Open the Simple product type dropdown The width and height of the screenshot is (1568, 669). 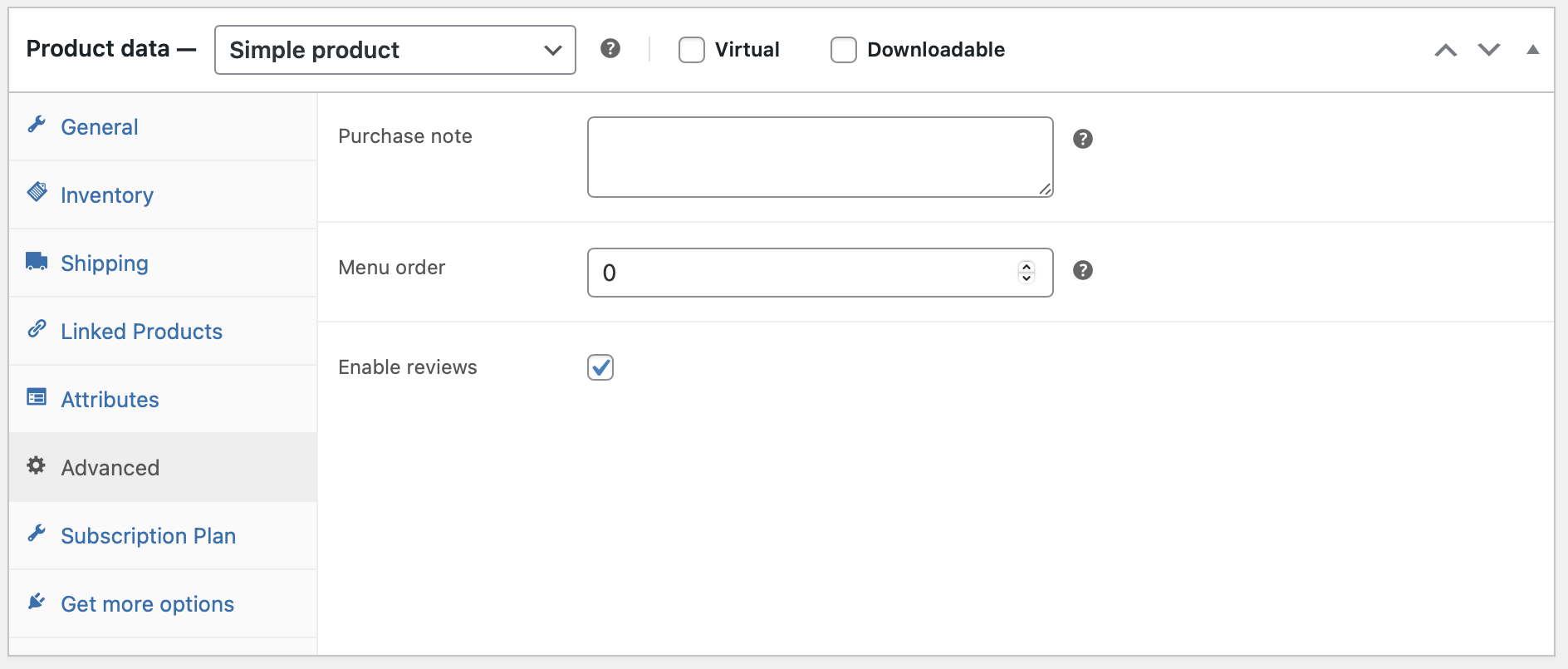tap(395, 50)
